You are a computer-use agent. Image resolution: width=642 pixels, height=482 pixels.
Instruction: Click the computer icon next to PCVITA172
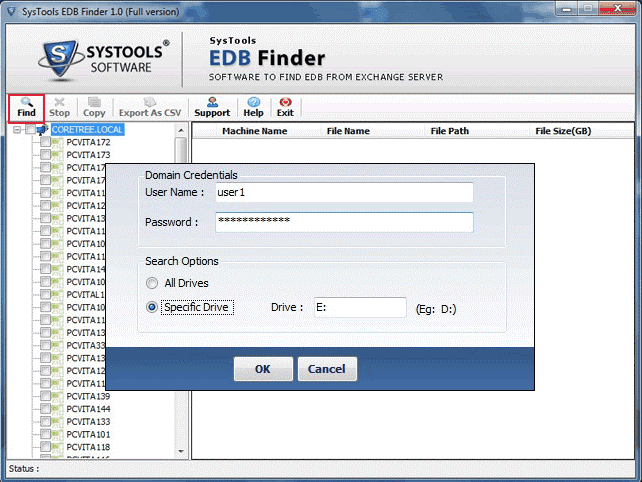click(x=58, y=143)
